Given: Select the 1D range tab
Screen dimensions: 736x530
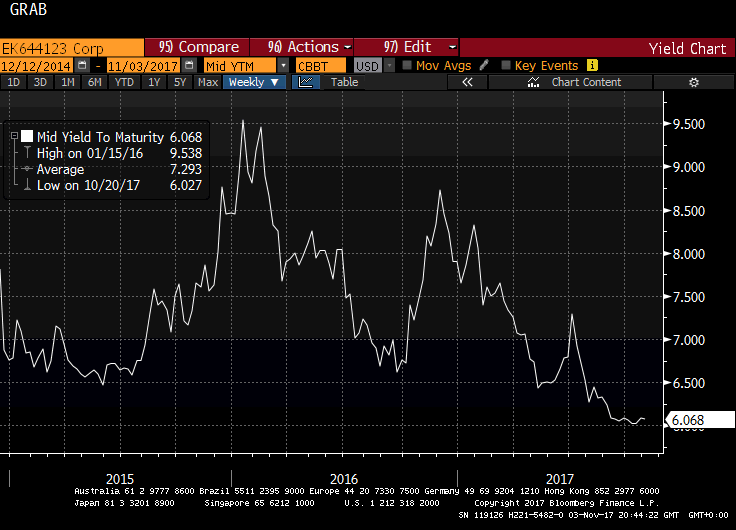Looking at the screenshot, I should 14,82.
